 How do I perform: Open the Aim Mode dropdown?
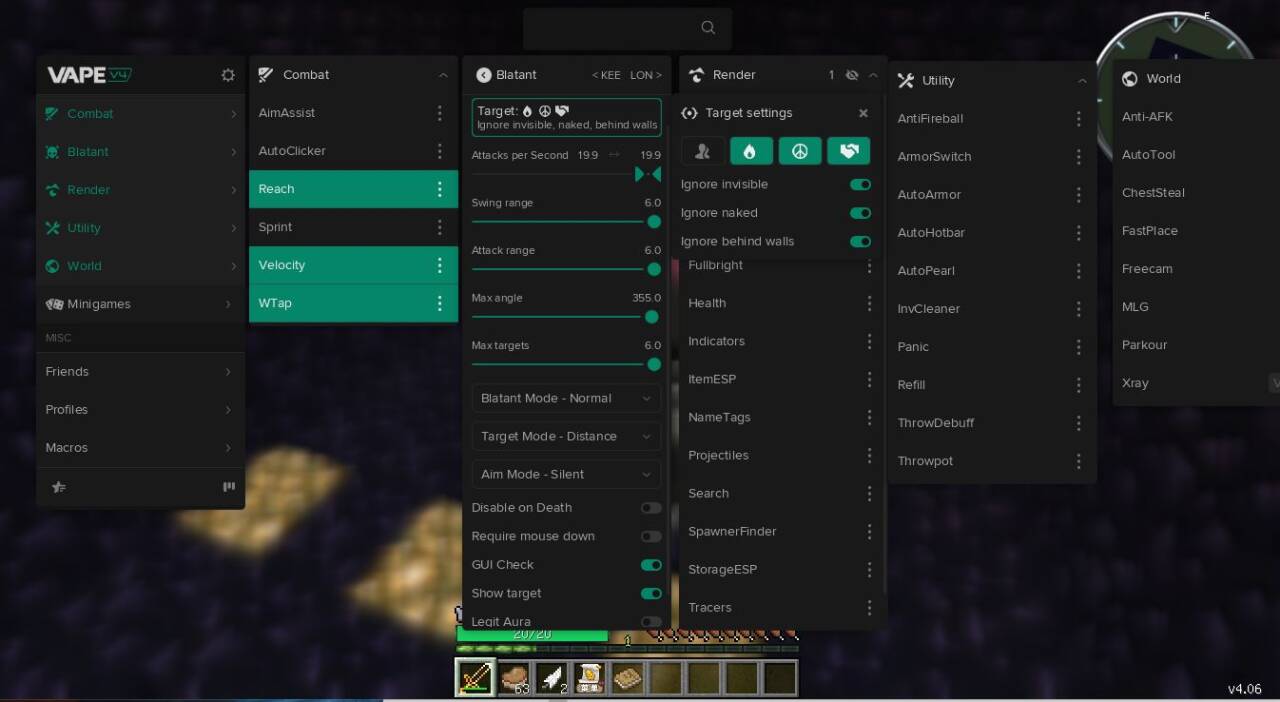coord(566,474)
